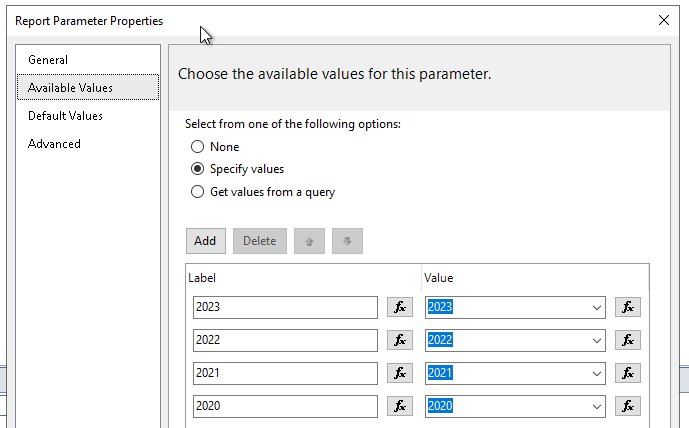Expand the 2023 Value dropdown
This screenshot has width=689, height=428.
click(x=597, y=307)
